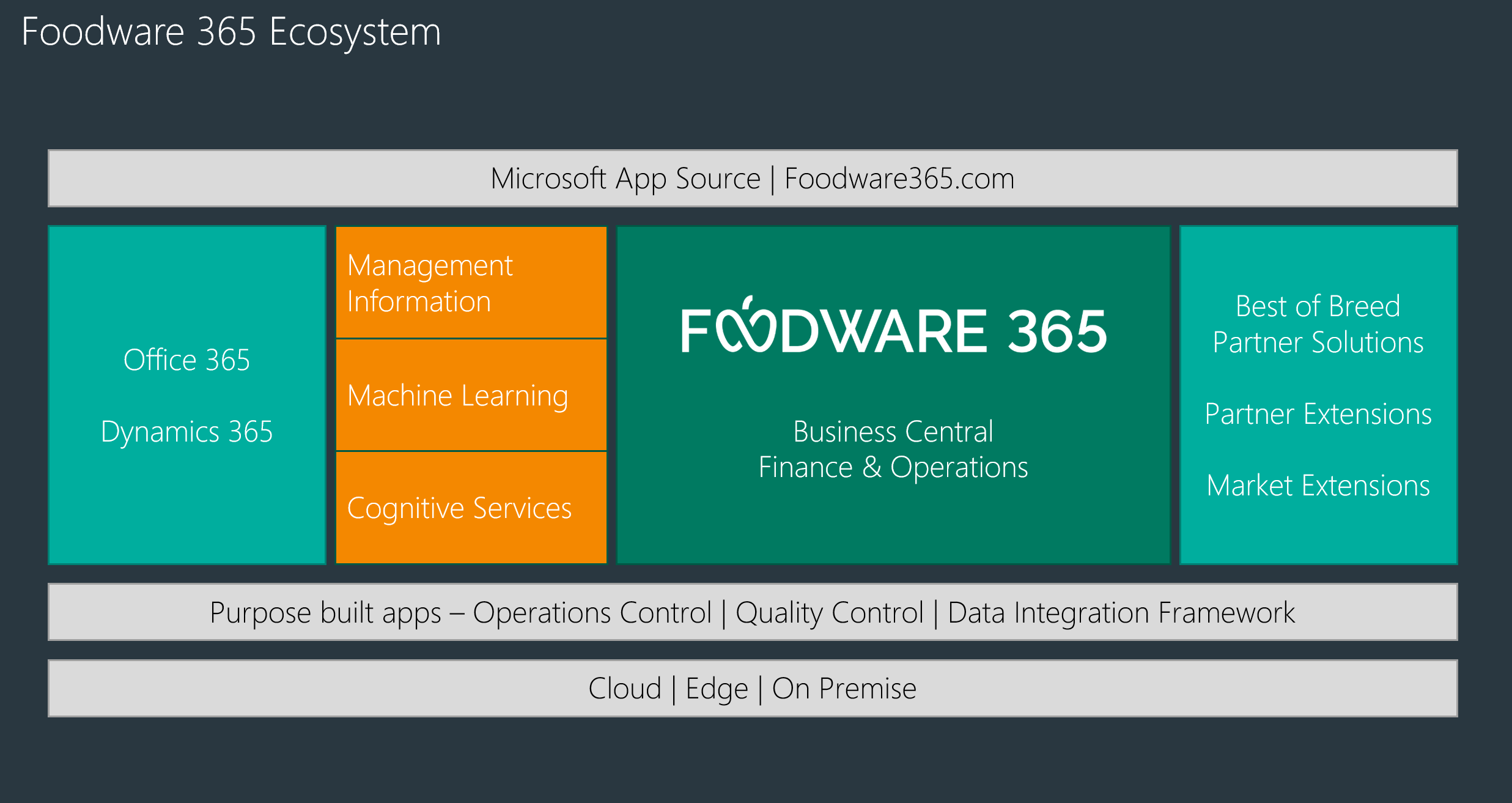Image resolution: width=1512 pixels, height=803 pixels.
Task: Click the Office 365 teal panel
Action: tap(186, 360)
